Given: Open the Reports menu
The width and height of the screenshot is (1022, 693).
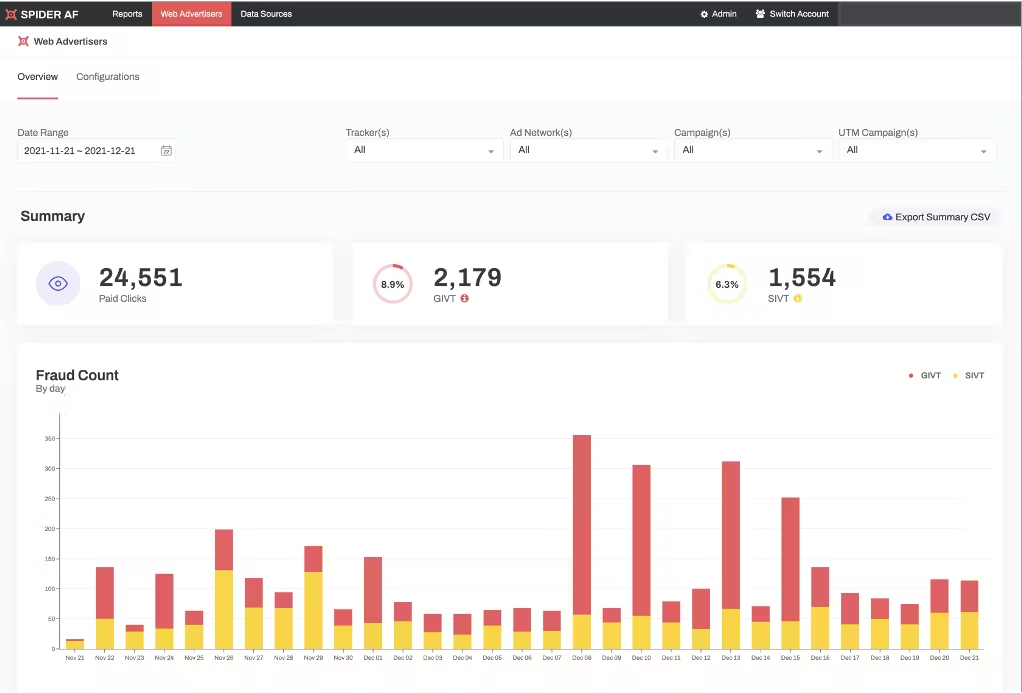Looking at the screenshot, I should point(127,14).
